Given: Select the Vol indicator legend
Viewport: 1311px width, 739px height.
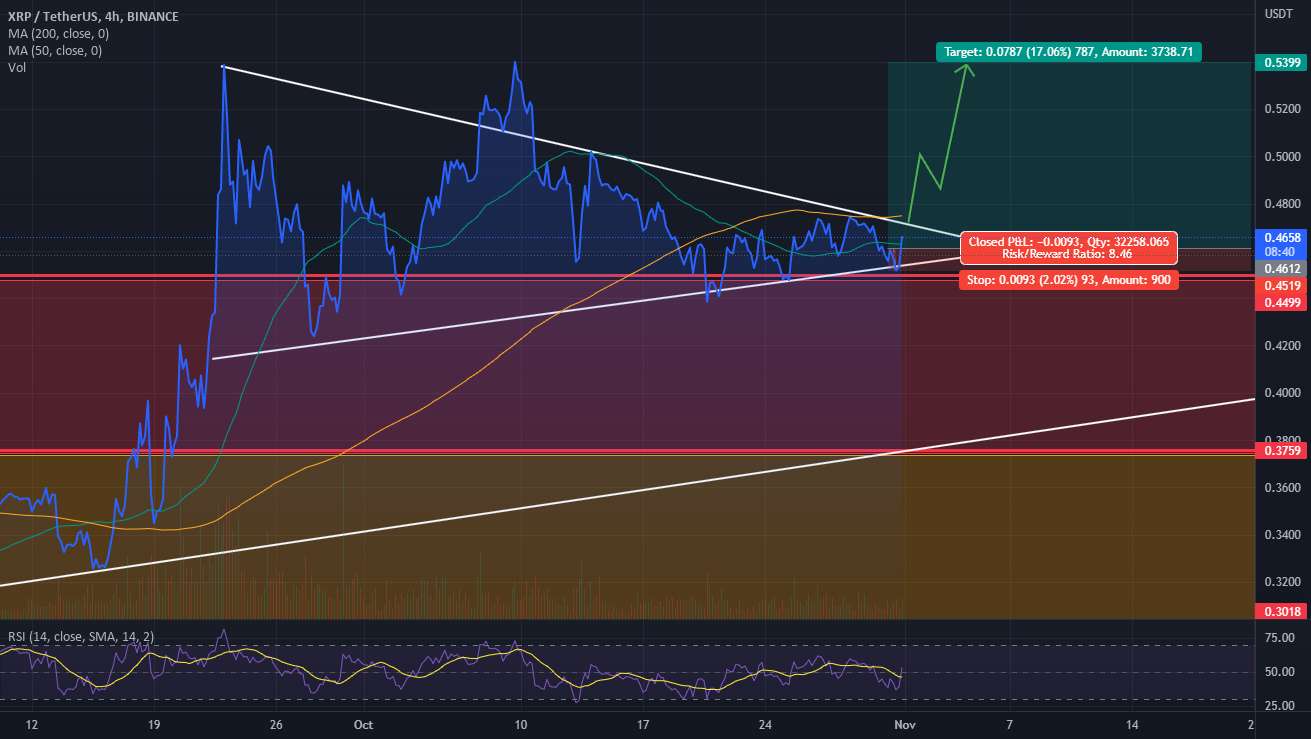Looking at the screenshot, I should pos(15,68).
